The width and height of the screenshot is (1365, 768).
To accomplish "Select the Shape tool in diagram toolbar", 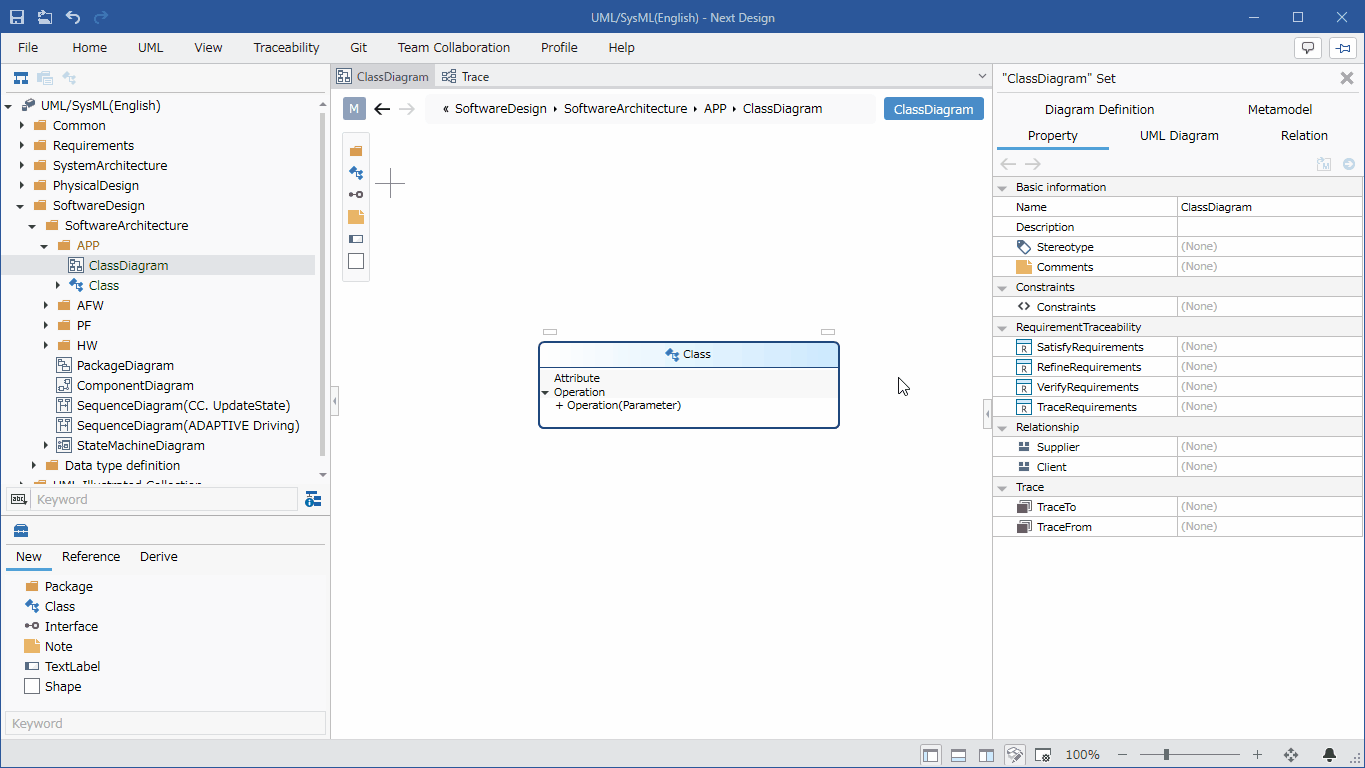I will click(x=356, y=261).
